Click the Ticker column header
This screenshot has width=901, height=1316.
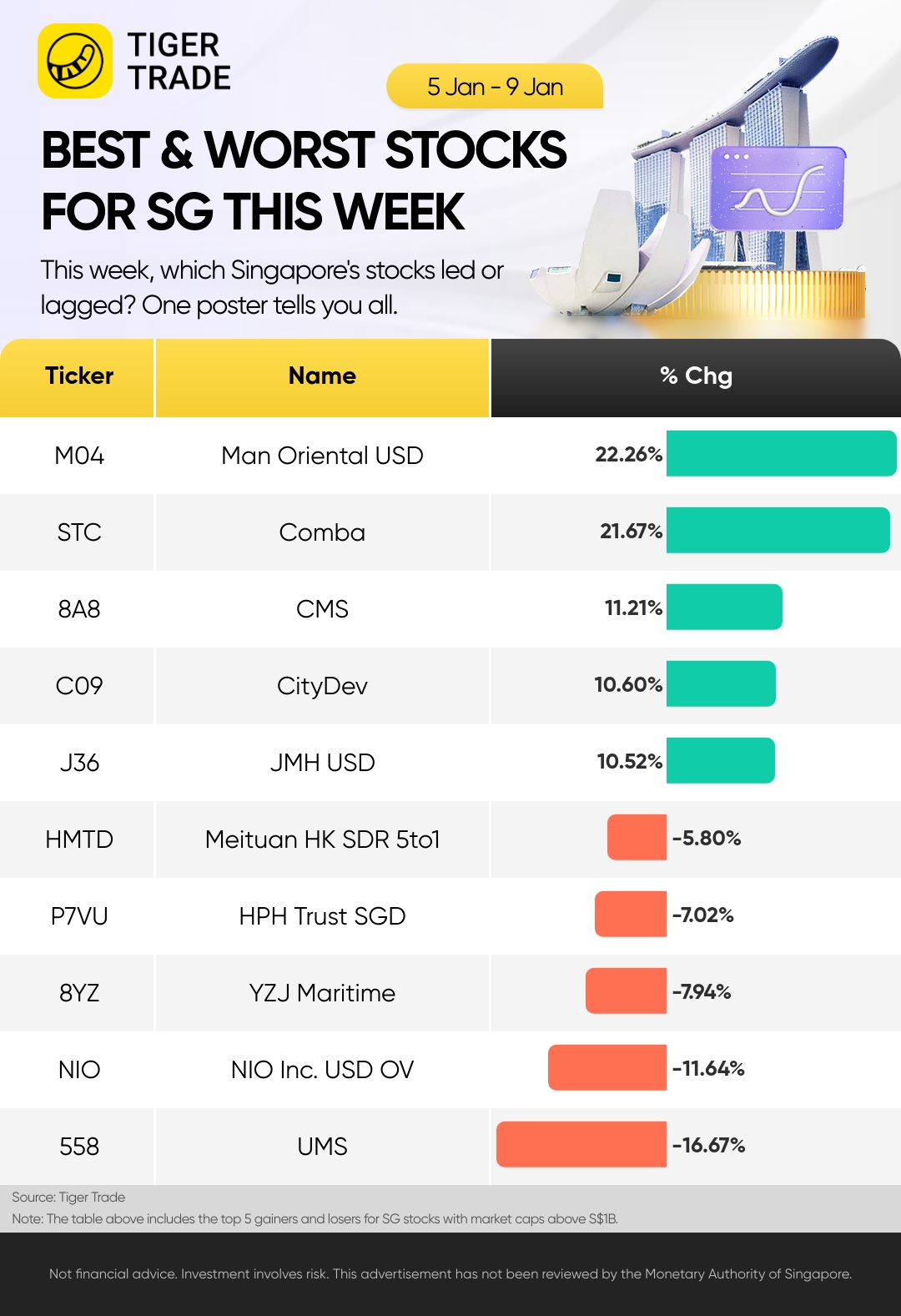point(78,376)
